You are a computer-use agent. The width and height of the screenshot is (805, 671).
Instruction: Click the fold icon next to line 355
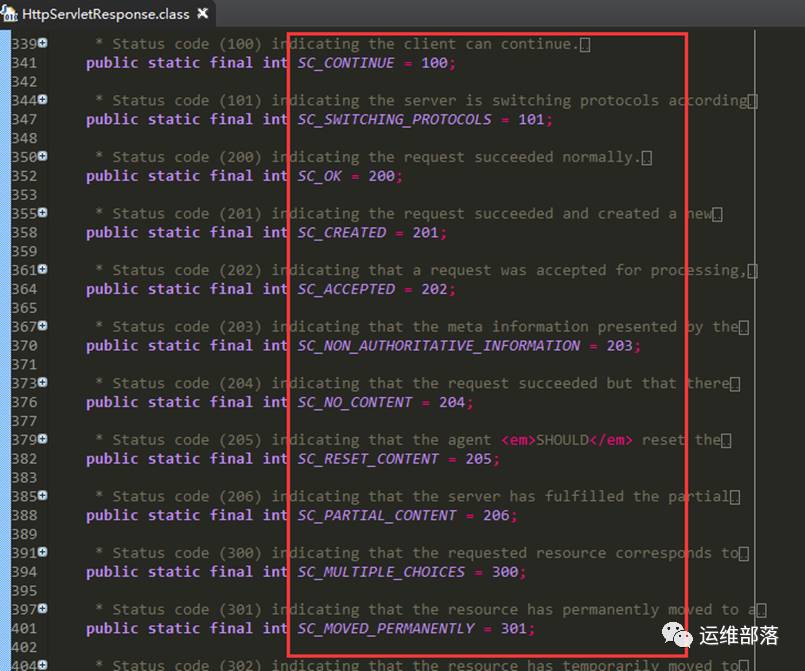(41, 213)
